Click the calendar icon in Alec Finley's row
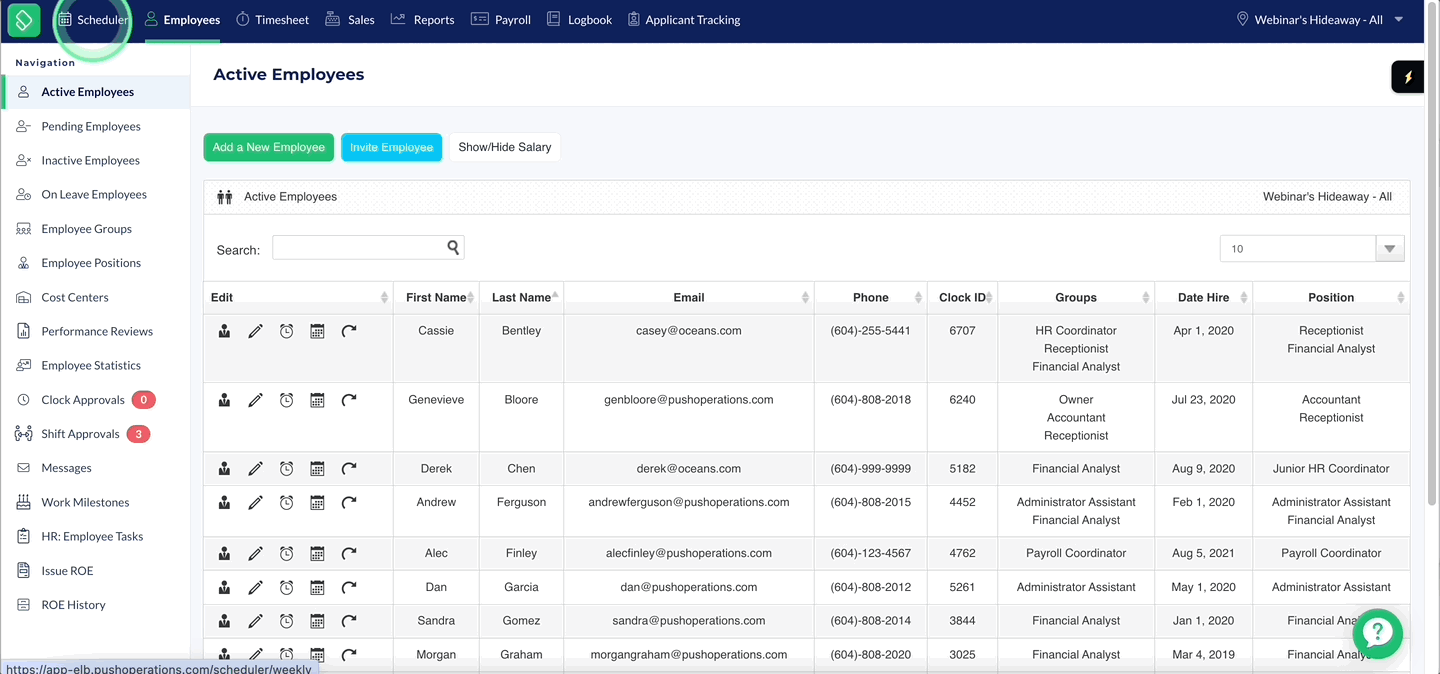Screen dimensions: 1440x674 (x=317, y=554)
